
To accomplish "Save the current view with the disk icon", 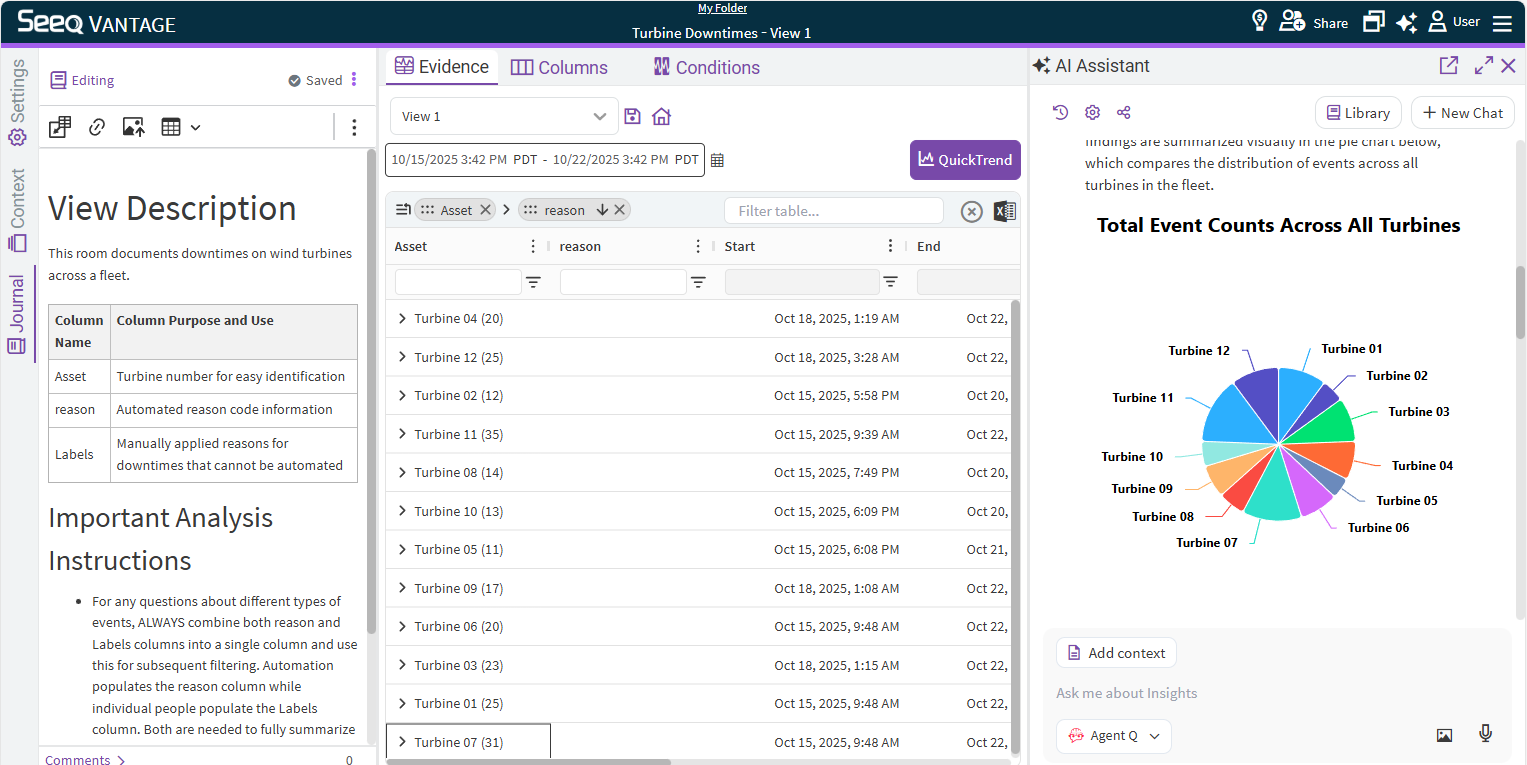I will (x=632, y=116).
